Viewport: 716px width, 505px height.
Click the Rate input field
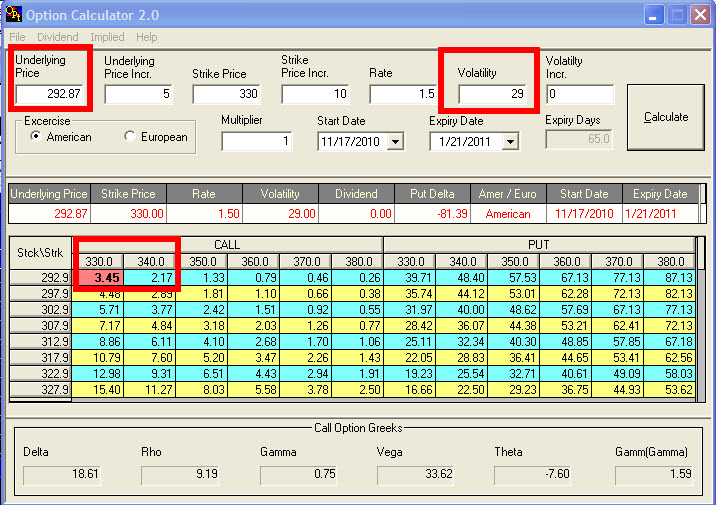pos(404,94)
